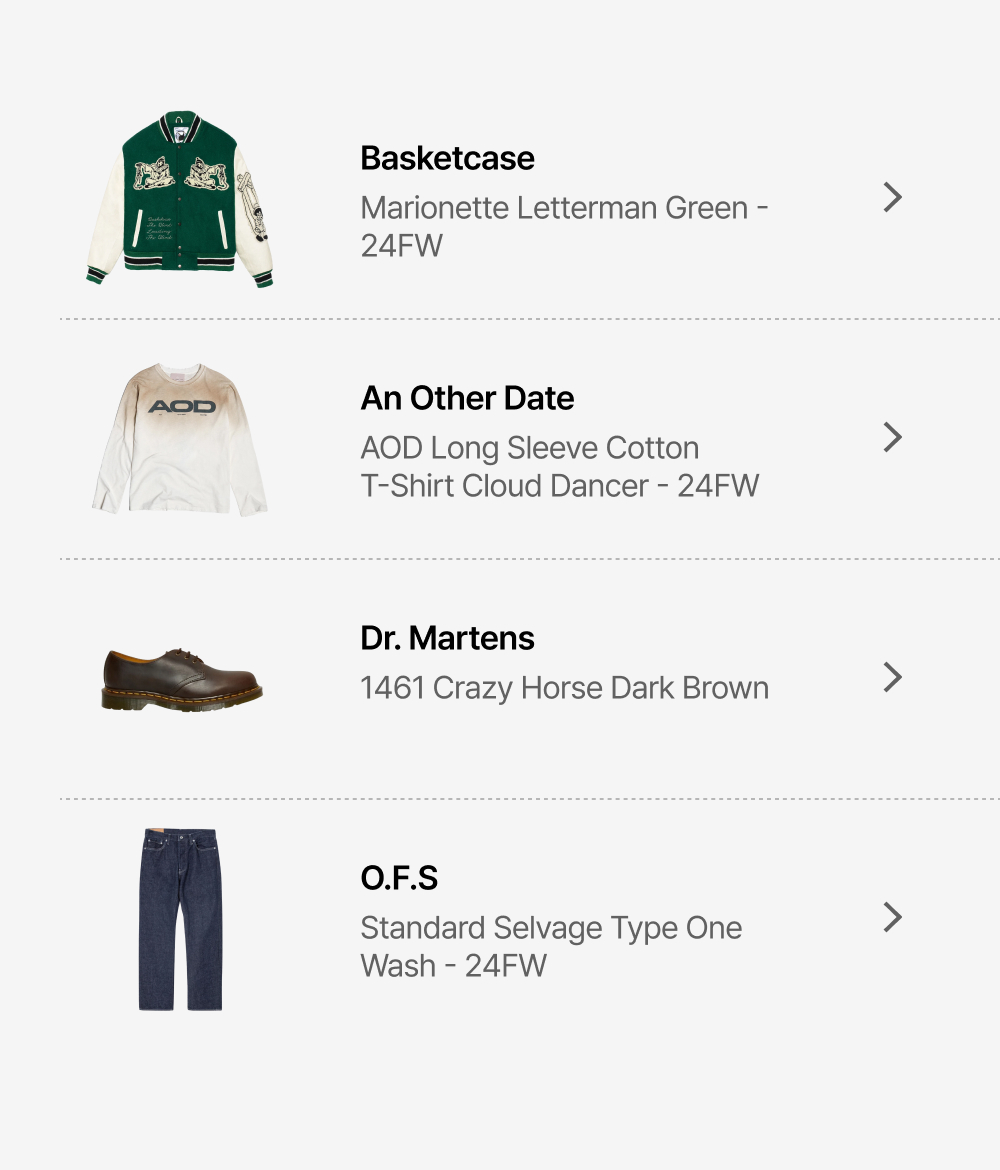Select the Dr. Martens brand heading
This screenshot has width=1000, height=1170.
[x=447, y=638]
